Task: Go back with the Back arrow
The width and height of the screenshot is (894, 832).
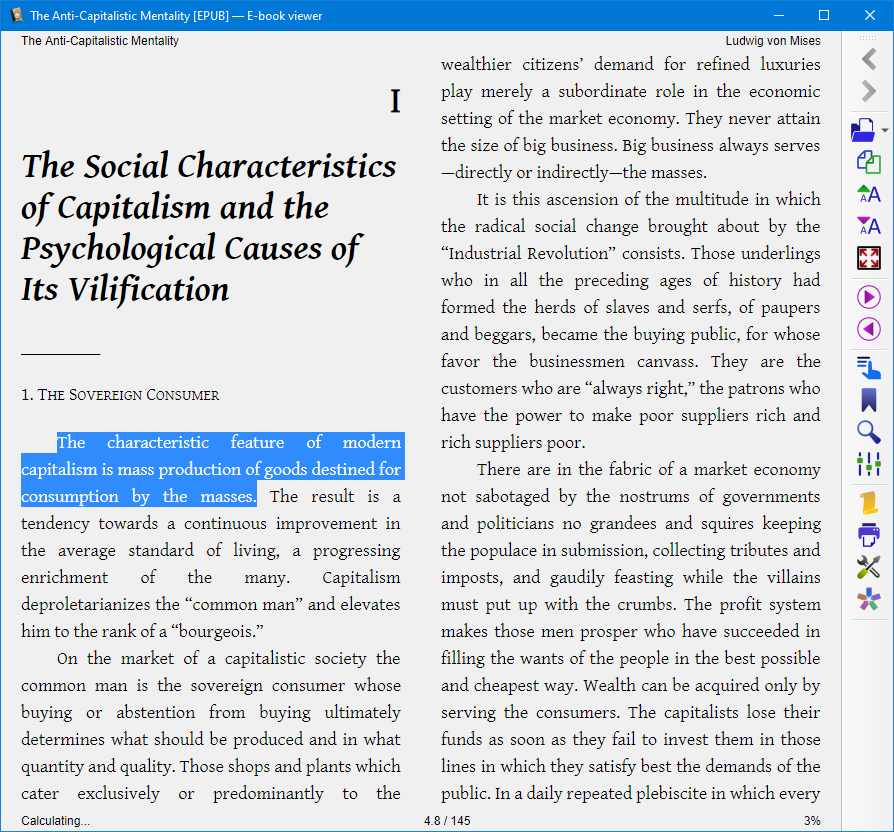Action: (868, 59)
